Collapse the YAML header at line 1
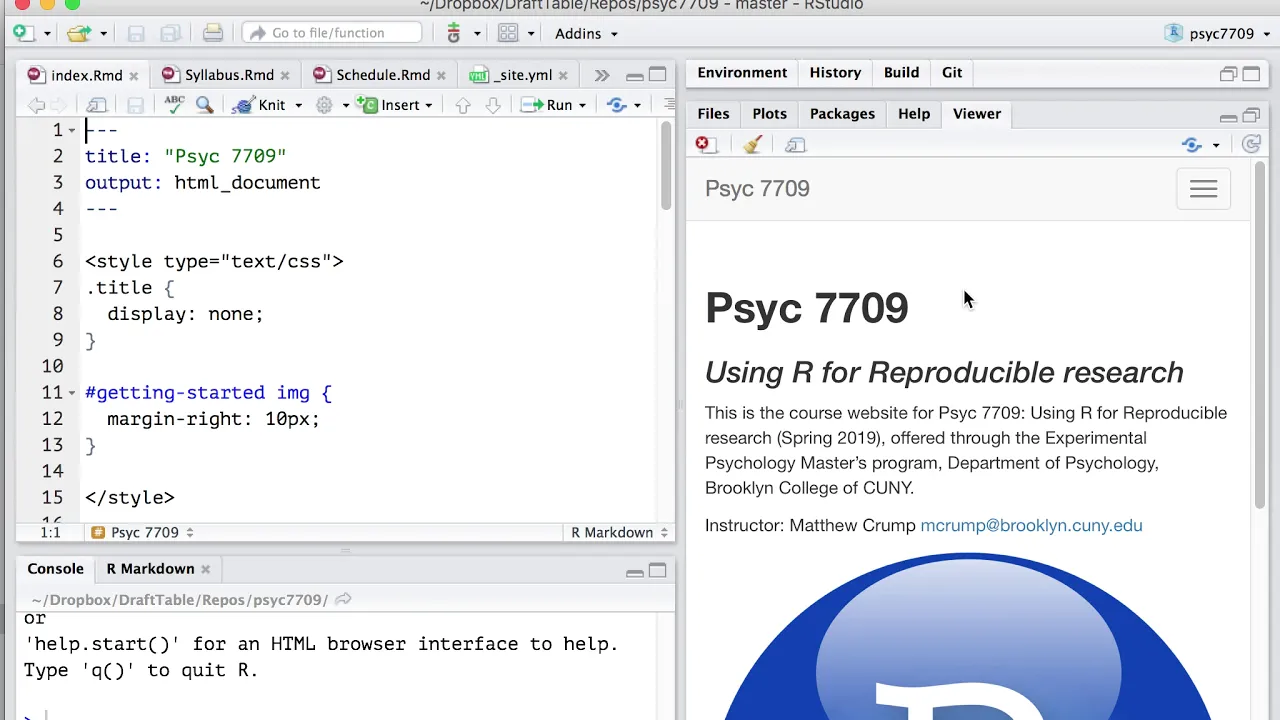The height and width of the screenshot is (720, 1280). pos(72,131)
